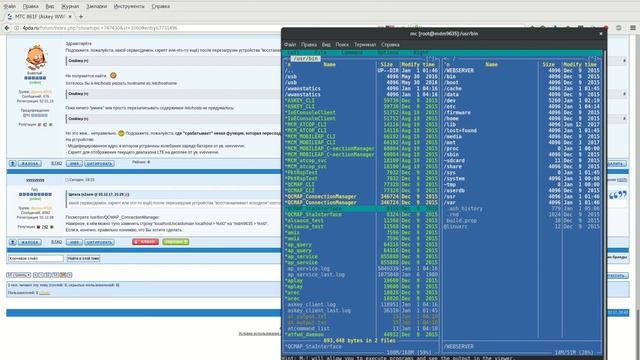Tick checkbox beside 'Сегодня, 18:23' post header

click(x=67, y=180)
